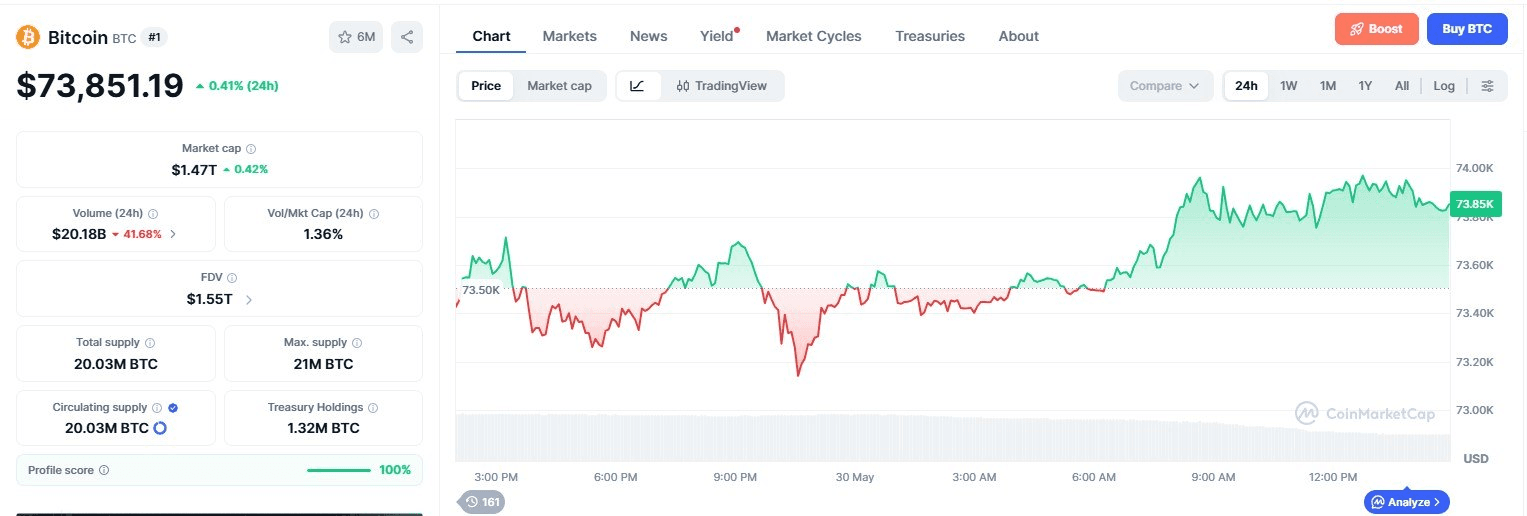Screen dimensions: 1527x516
Task: Click the 100% profile score text
Action: coord(395,470)
